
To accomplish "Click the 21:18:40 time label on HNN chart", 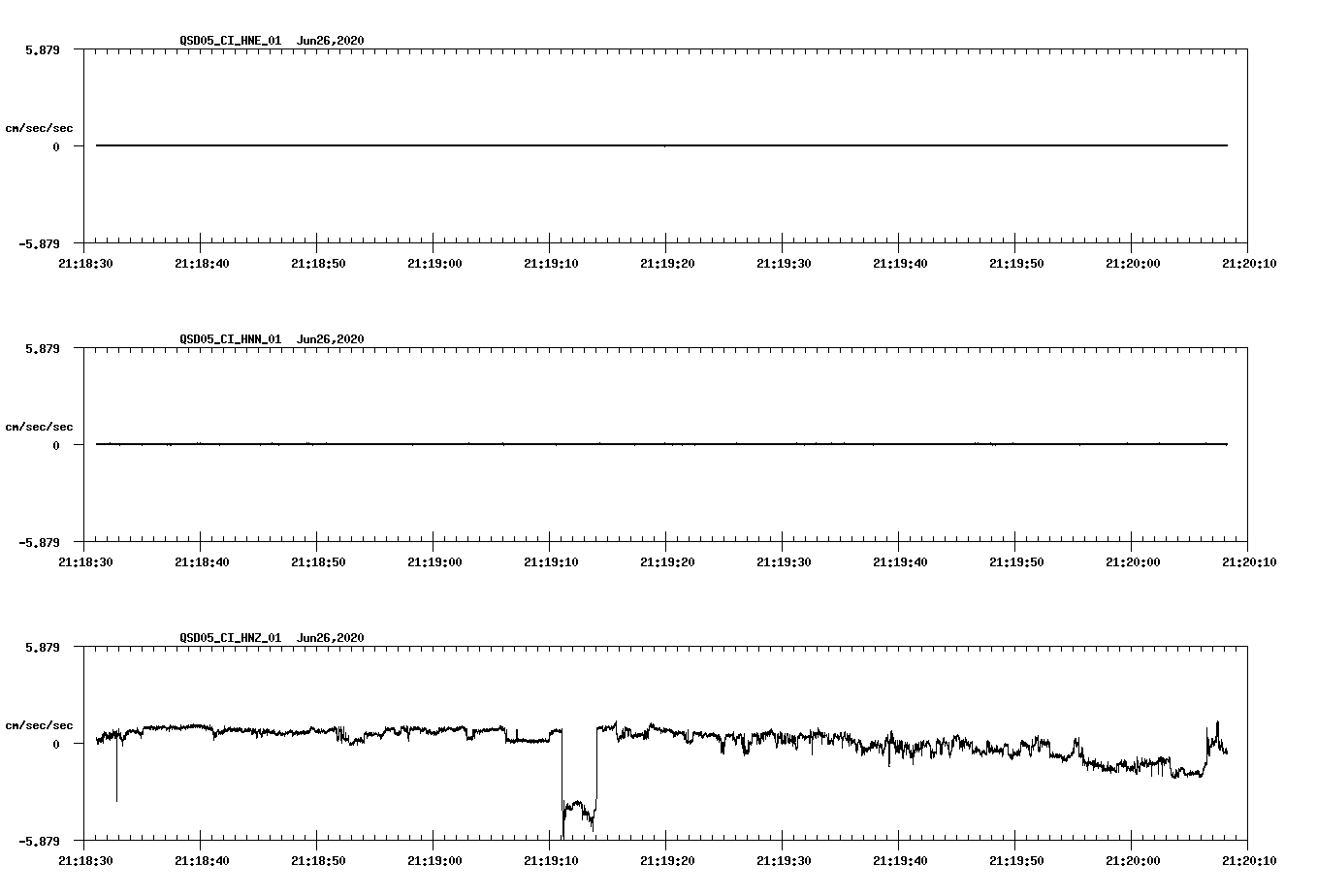I will [x=202, y=561].
